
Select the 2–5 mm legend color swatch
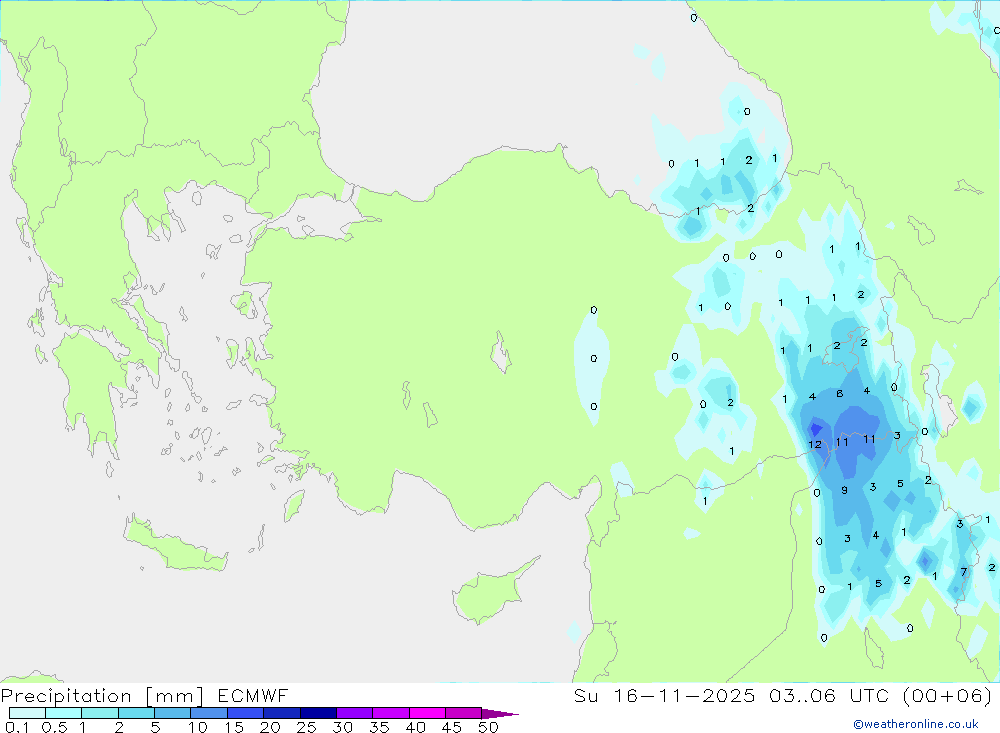pyautogui.click(x=136, y=713)
